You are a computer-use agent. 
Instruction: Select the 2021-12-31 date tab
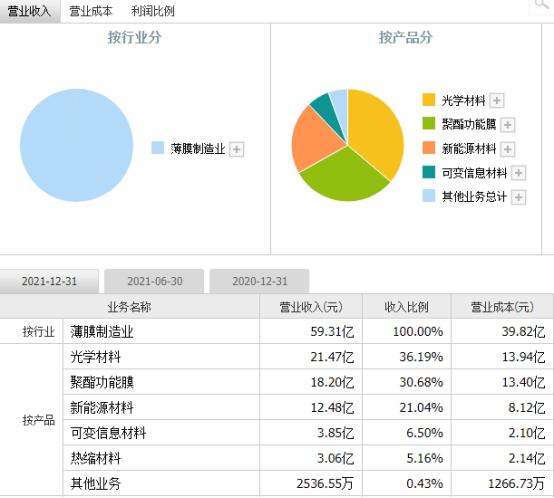49,281
